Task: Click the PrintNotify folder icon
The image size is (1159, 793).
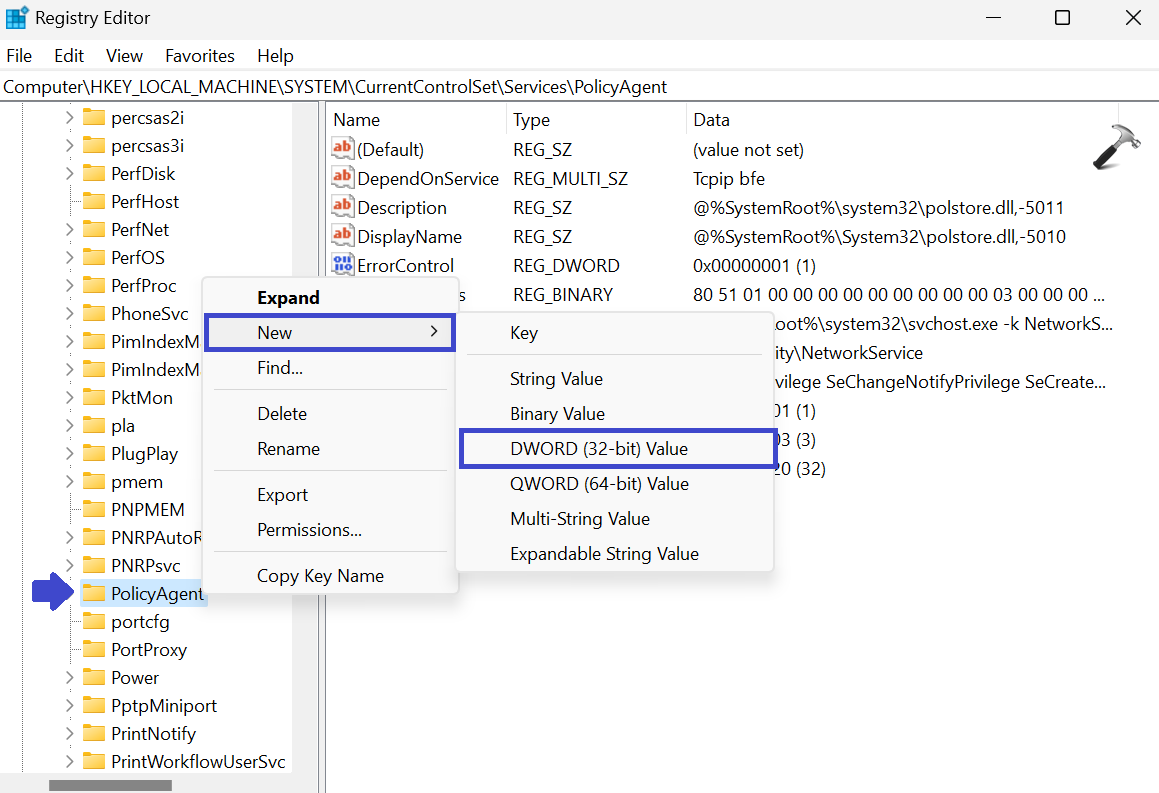Action: pyautogui.click(x=94, y=734)
